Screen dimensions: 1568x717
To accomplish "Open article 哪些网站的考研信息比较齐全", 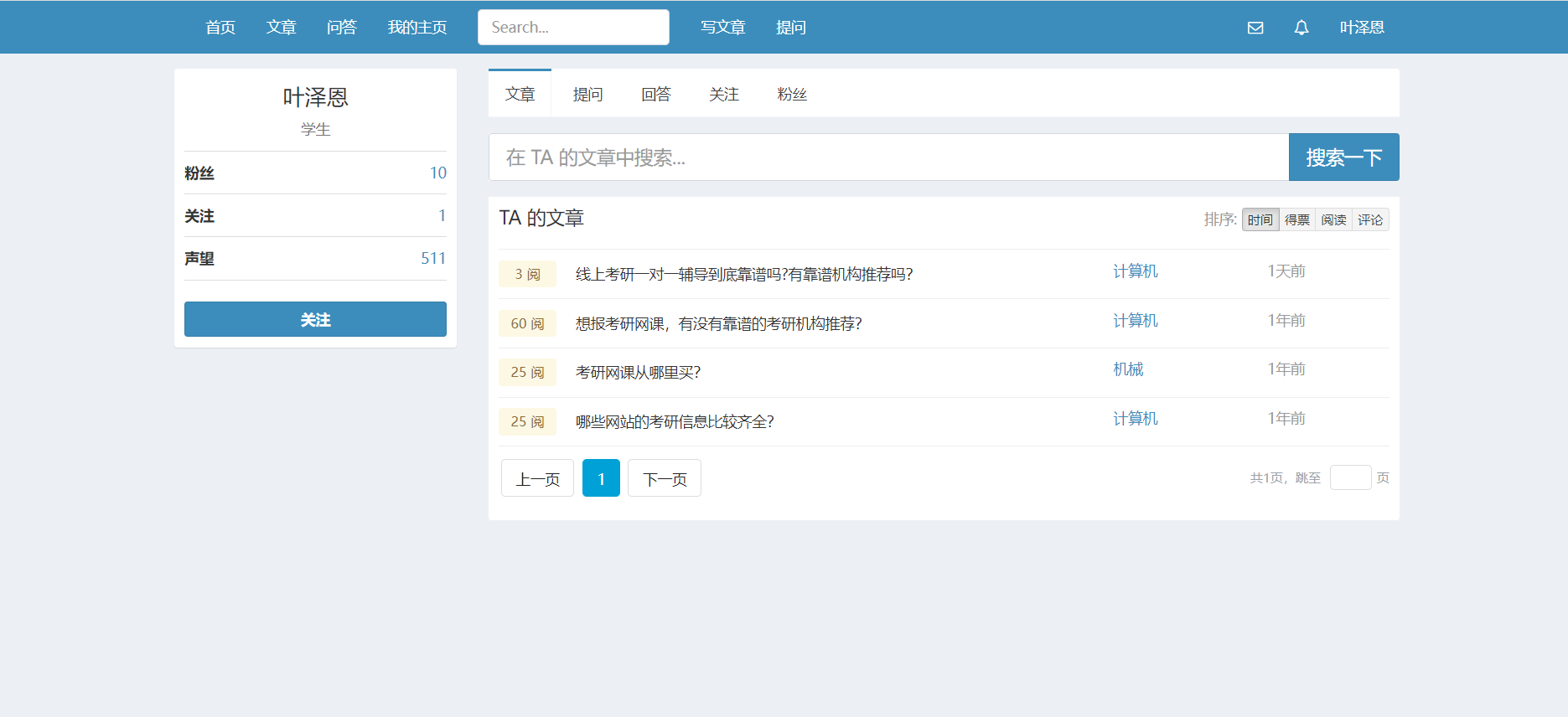I will 675,421.
